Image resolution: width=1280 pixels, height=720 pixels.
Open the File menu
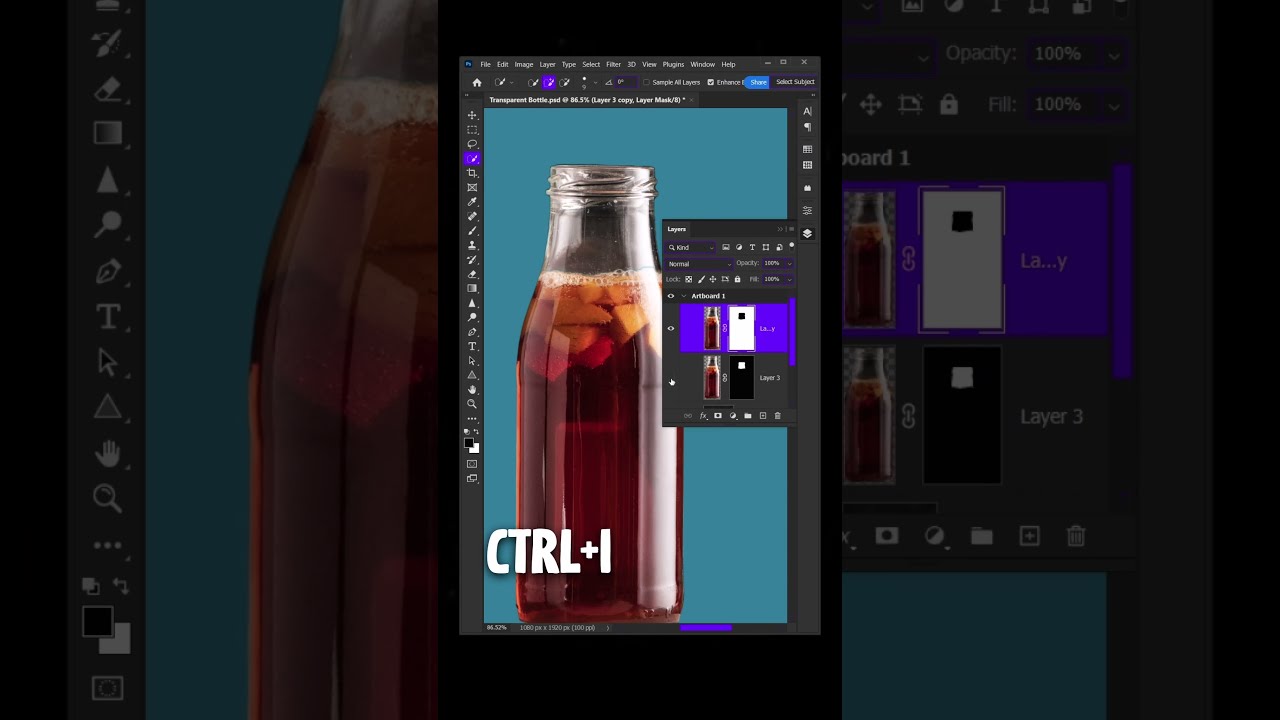[485, 64]
